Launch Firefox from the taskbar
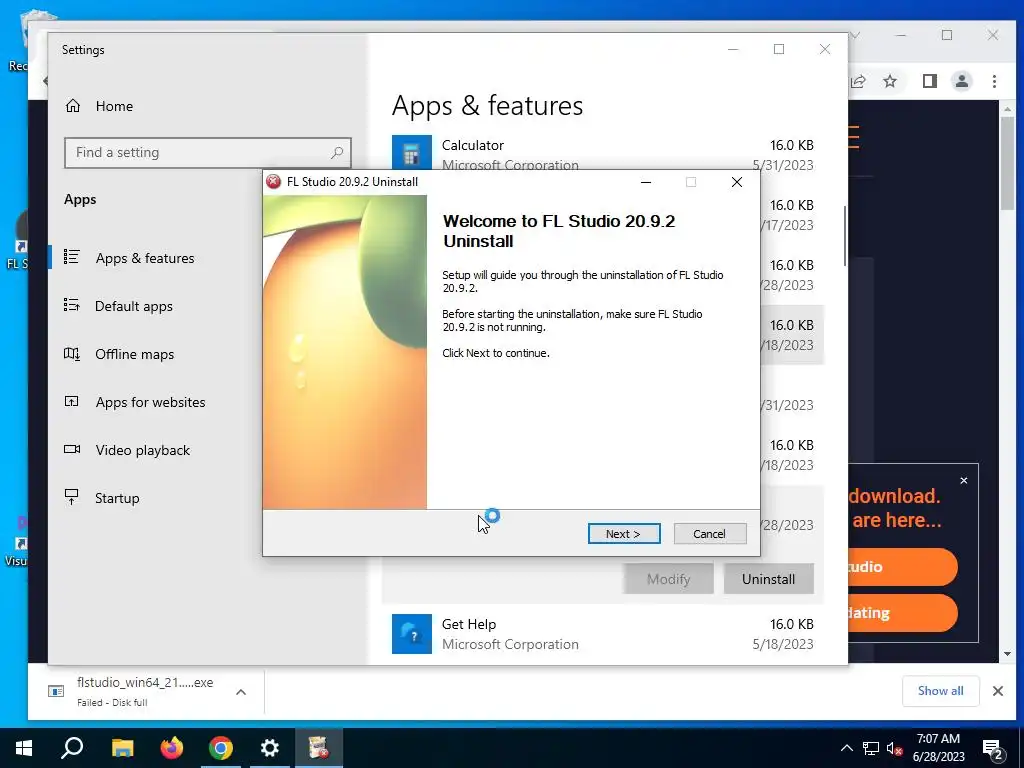 (x=172, y=748)
